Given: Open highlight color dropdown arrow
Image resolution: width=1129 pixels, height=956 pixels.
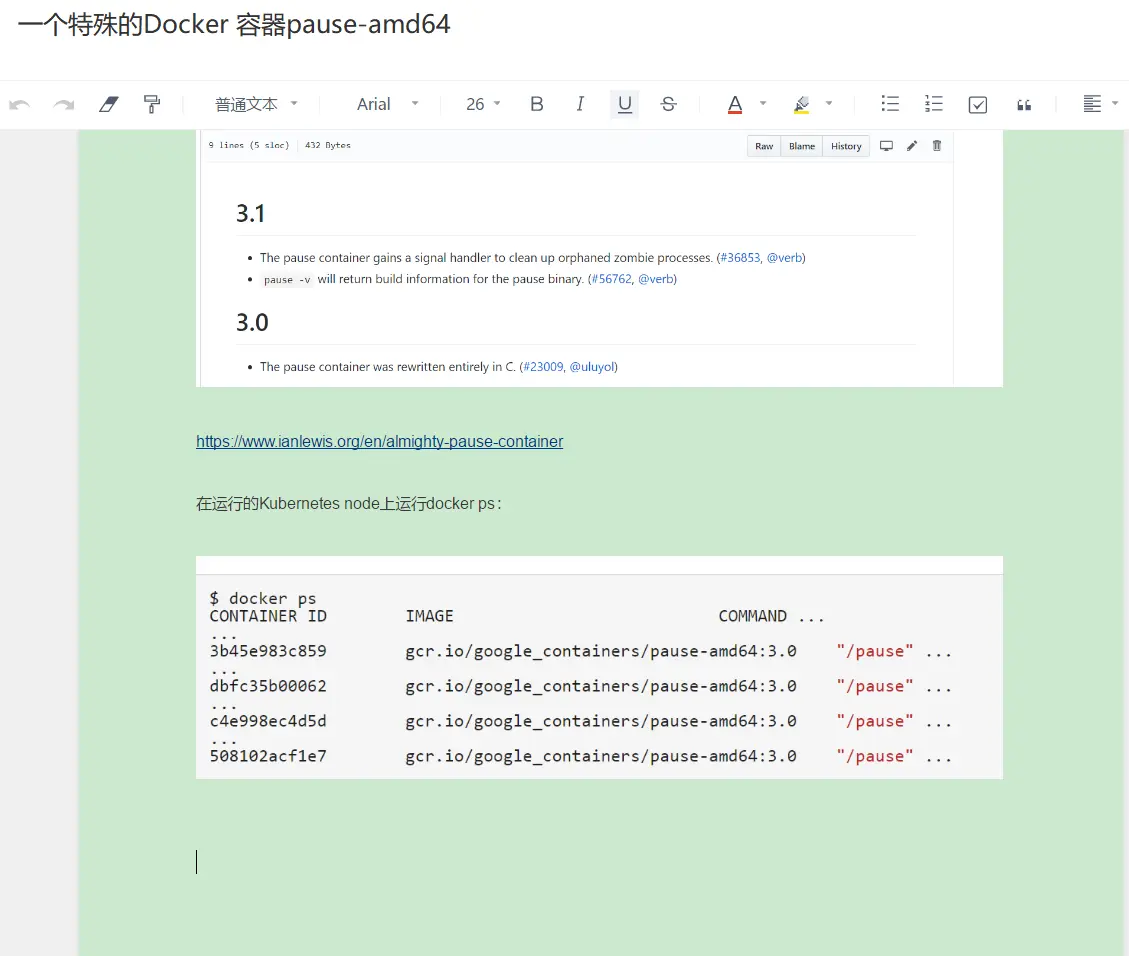Looking at the screenshot, I should [829, 104].
